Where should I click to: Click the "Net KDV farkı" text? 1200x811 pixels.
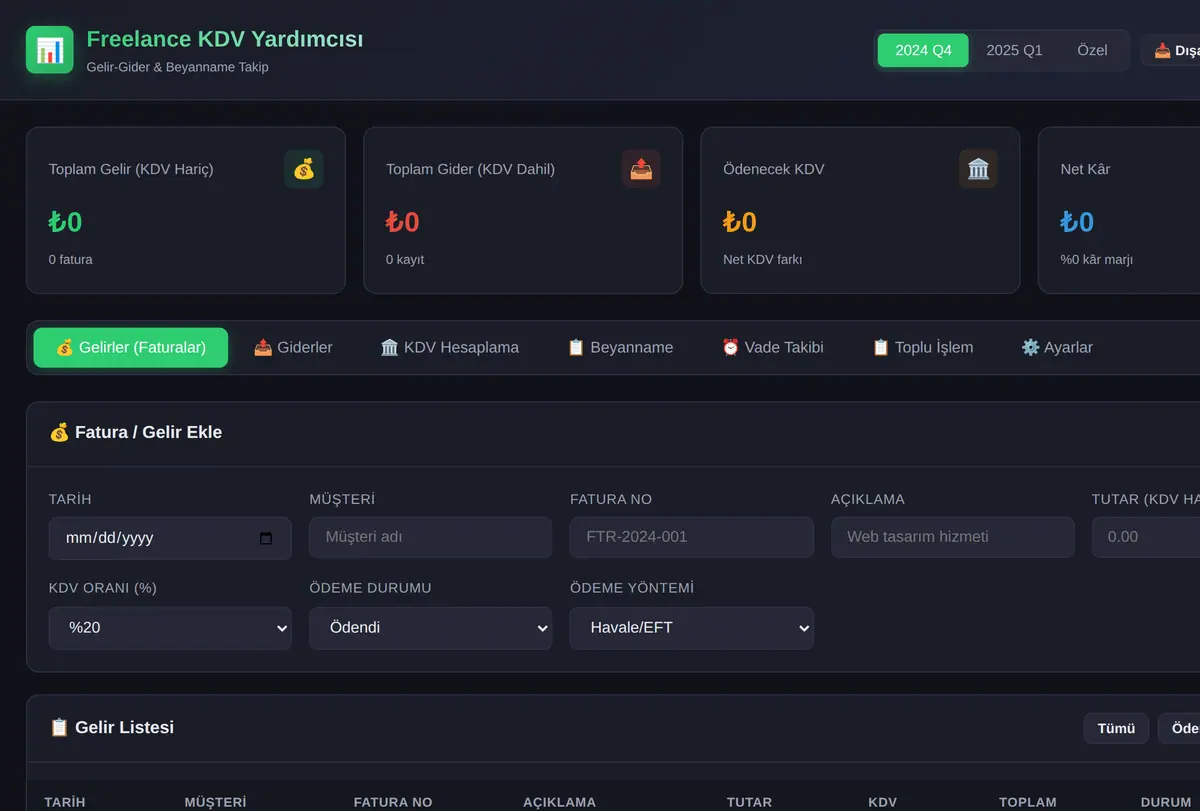click(x=763, y=259)
